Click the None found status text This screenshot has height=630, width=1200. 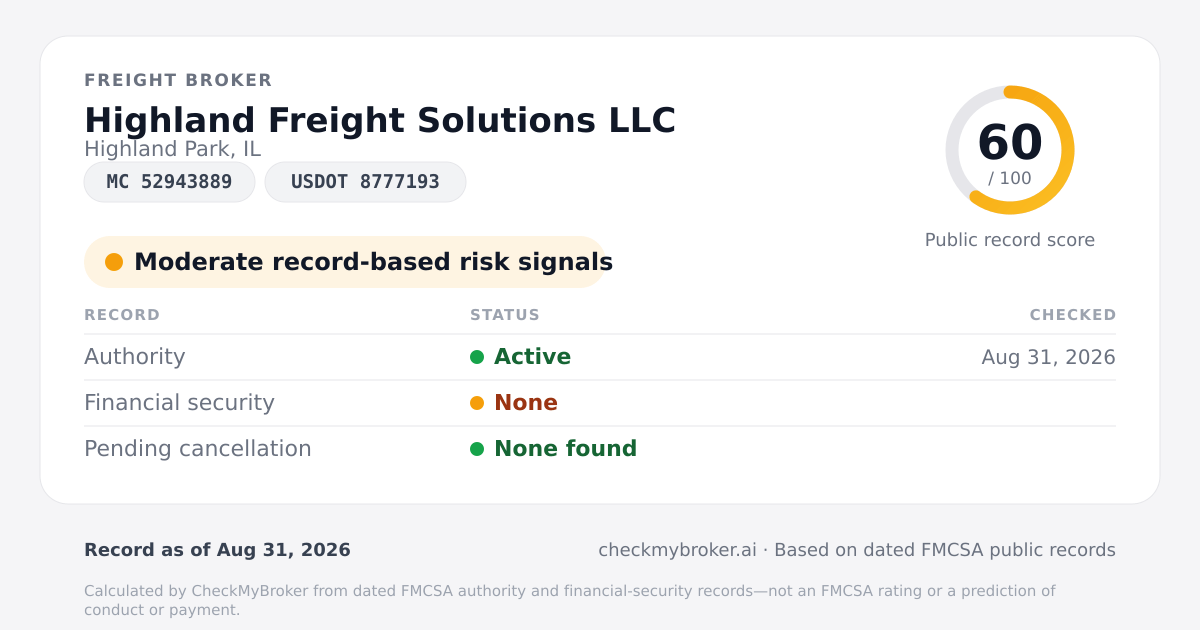[565, 449]
